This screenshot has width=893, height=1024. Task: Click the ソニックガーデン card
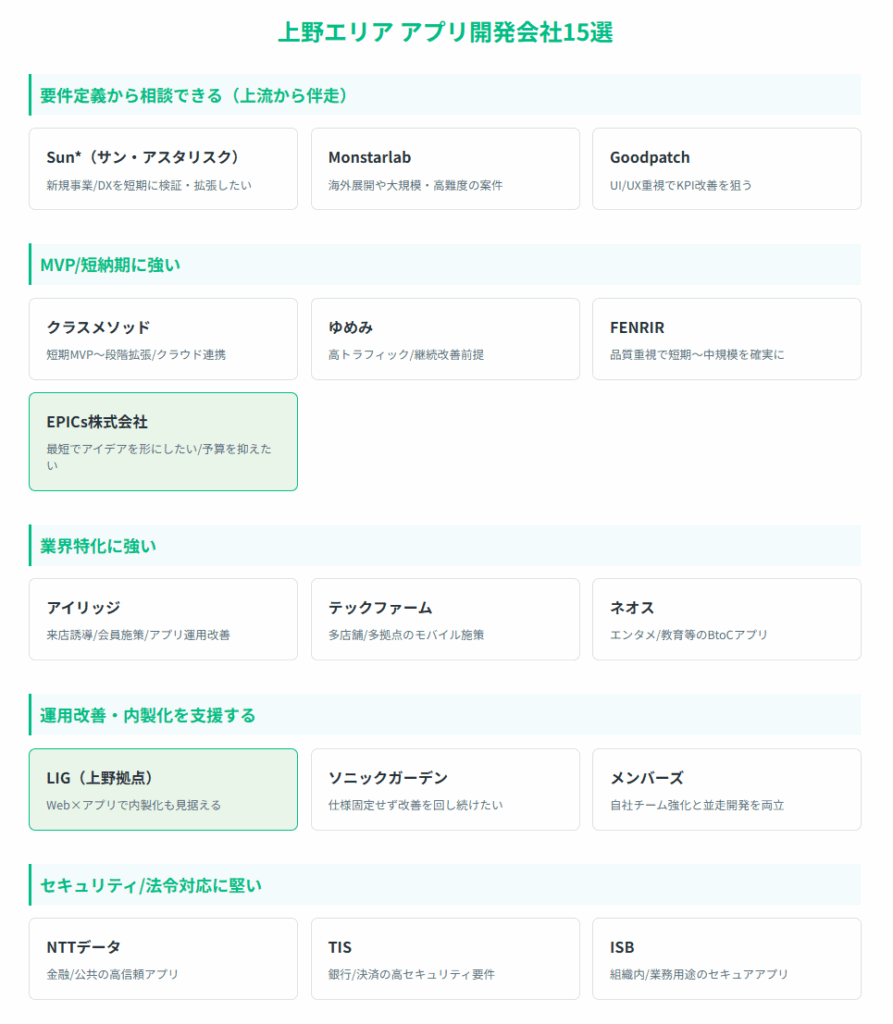(x=445, y=790)
